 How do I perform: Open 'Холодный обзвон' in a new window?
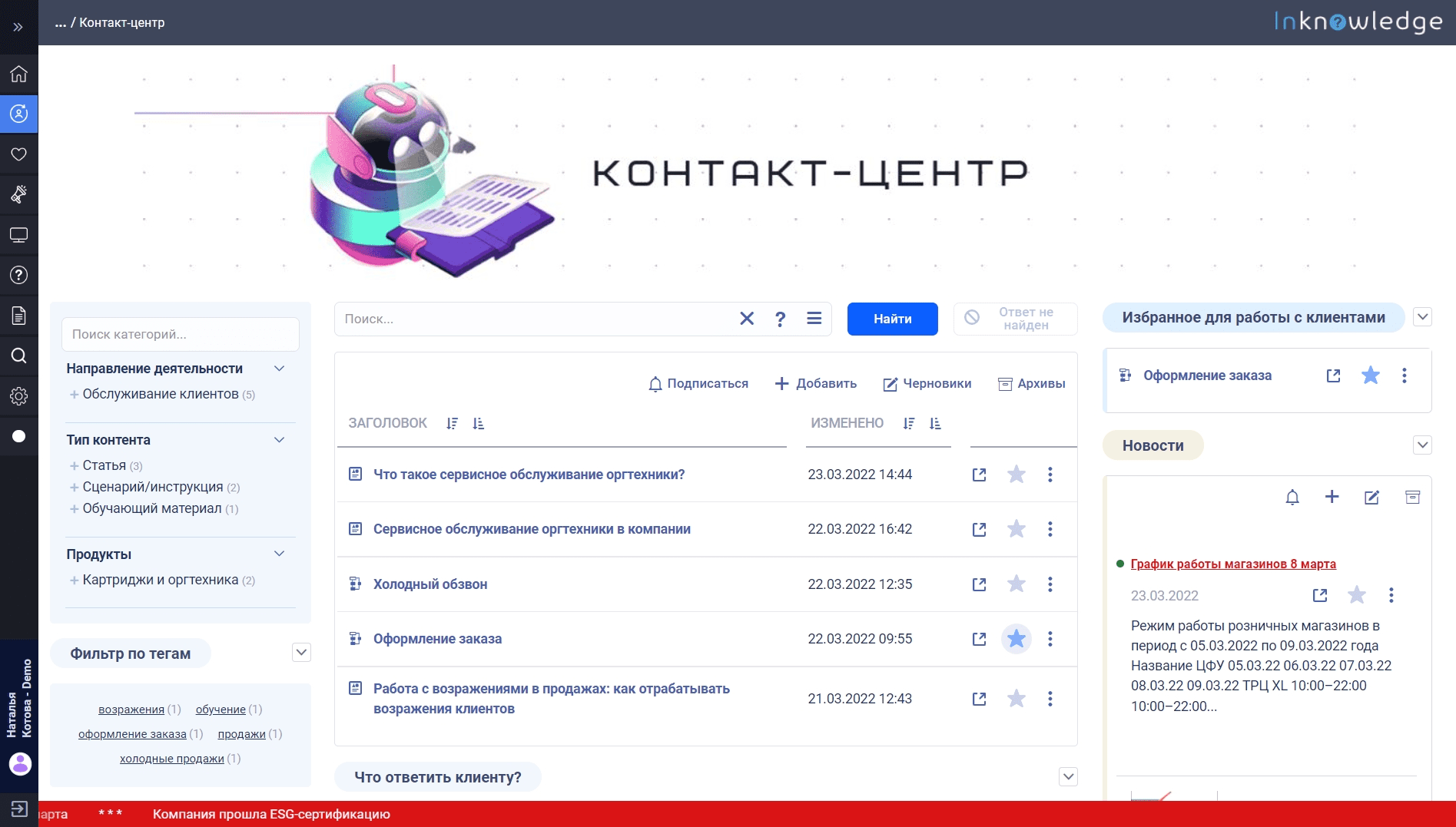click(979, 584)
